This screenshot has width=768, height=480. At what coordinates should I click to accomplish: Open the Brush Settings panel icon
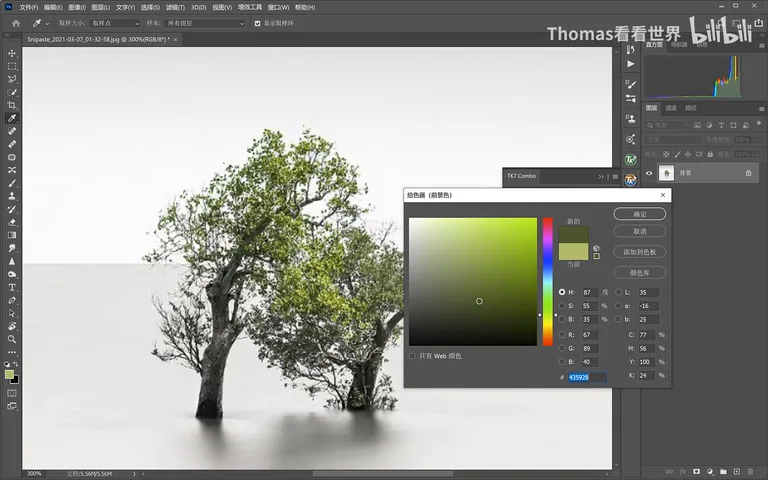pos(631,84)
